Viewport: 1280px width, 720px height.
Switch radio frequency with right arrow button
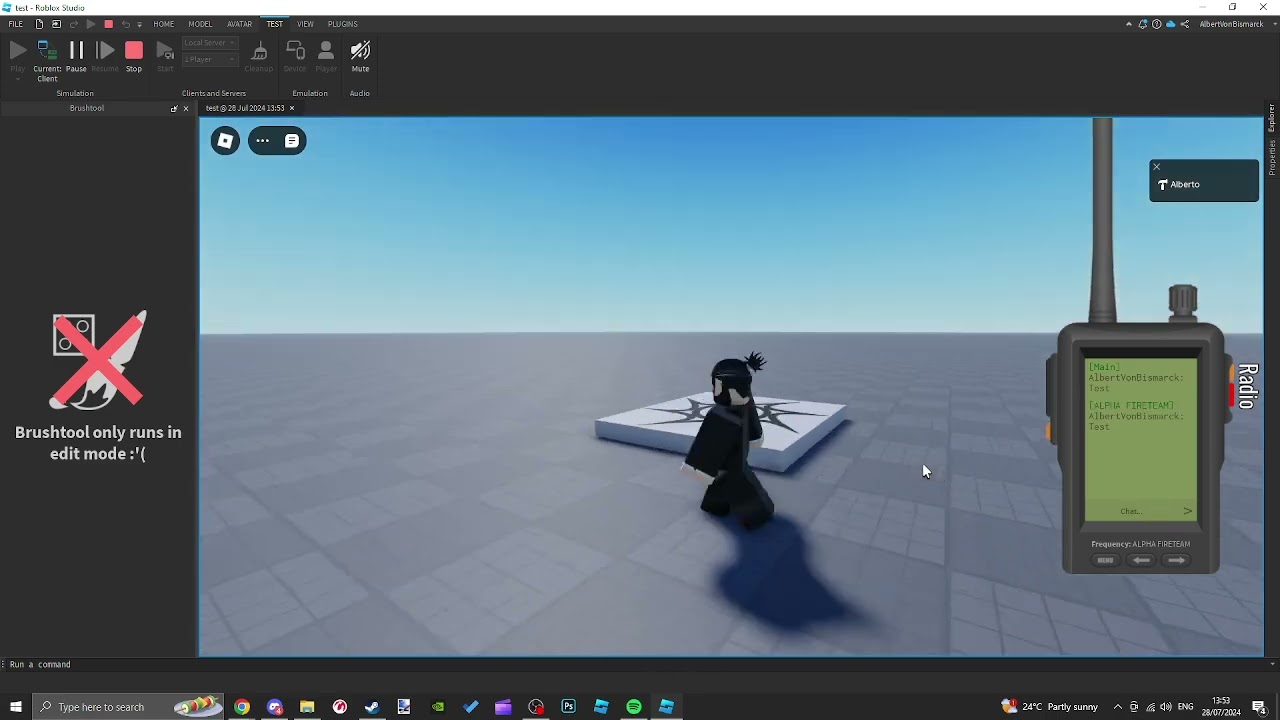pyautogui.click(x=1177, y=561)
